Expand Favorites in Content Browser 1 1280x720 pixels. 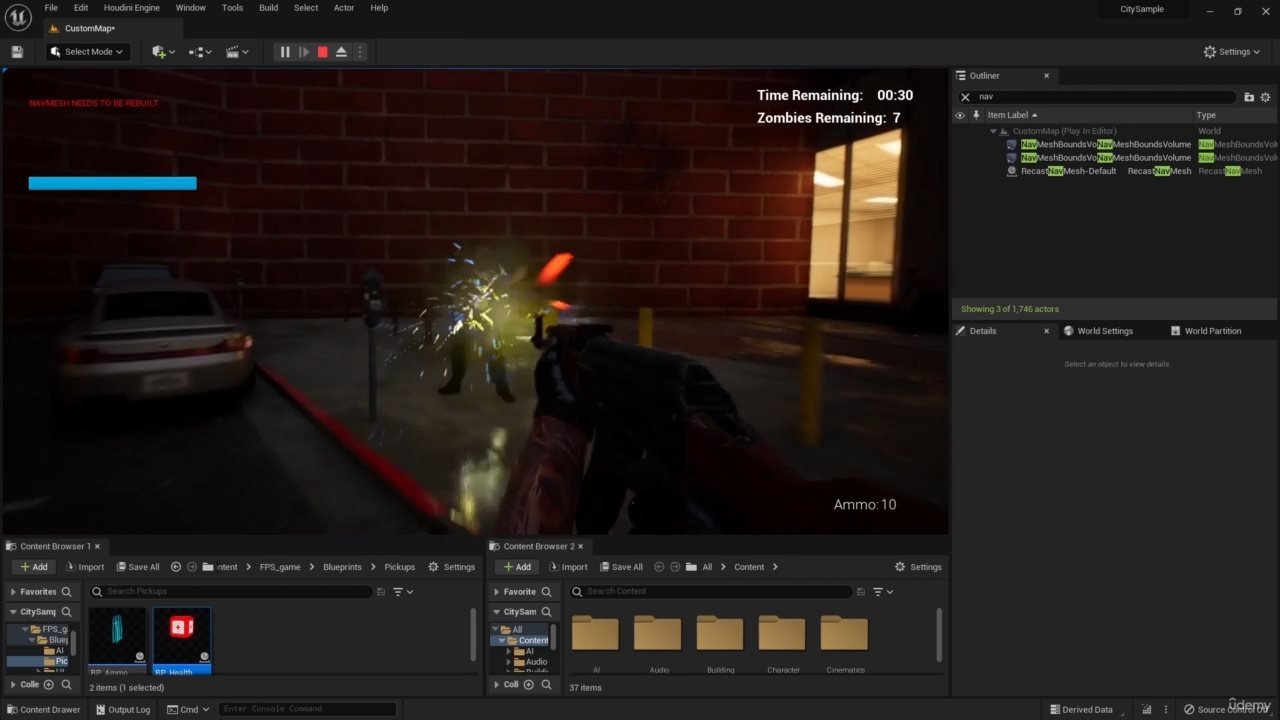[x=14, y=592]
